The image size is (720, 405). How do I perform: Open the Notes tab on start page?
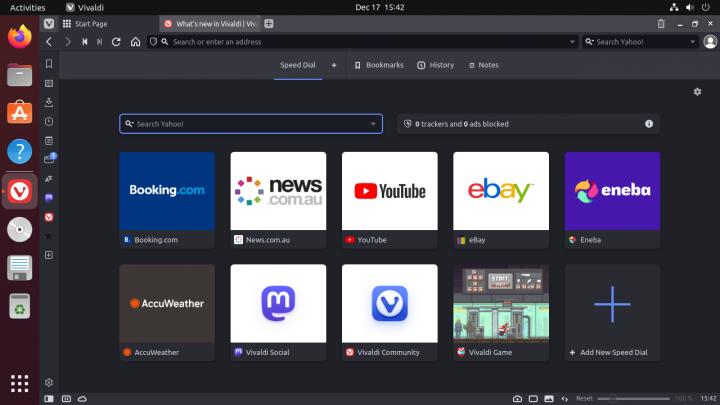pyautogui.click(x=483, y=65)
